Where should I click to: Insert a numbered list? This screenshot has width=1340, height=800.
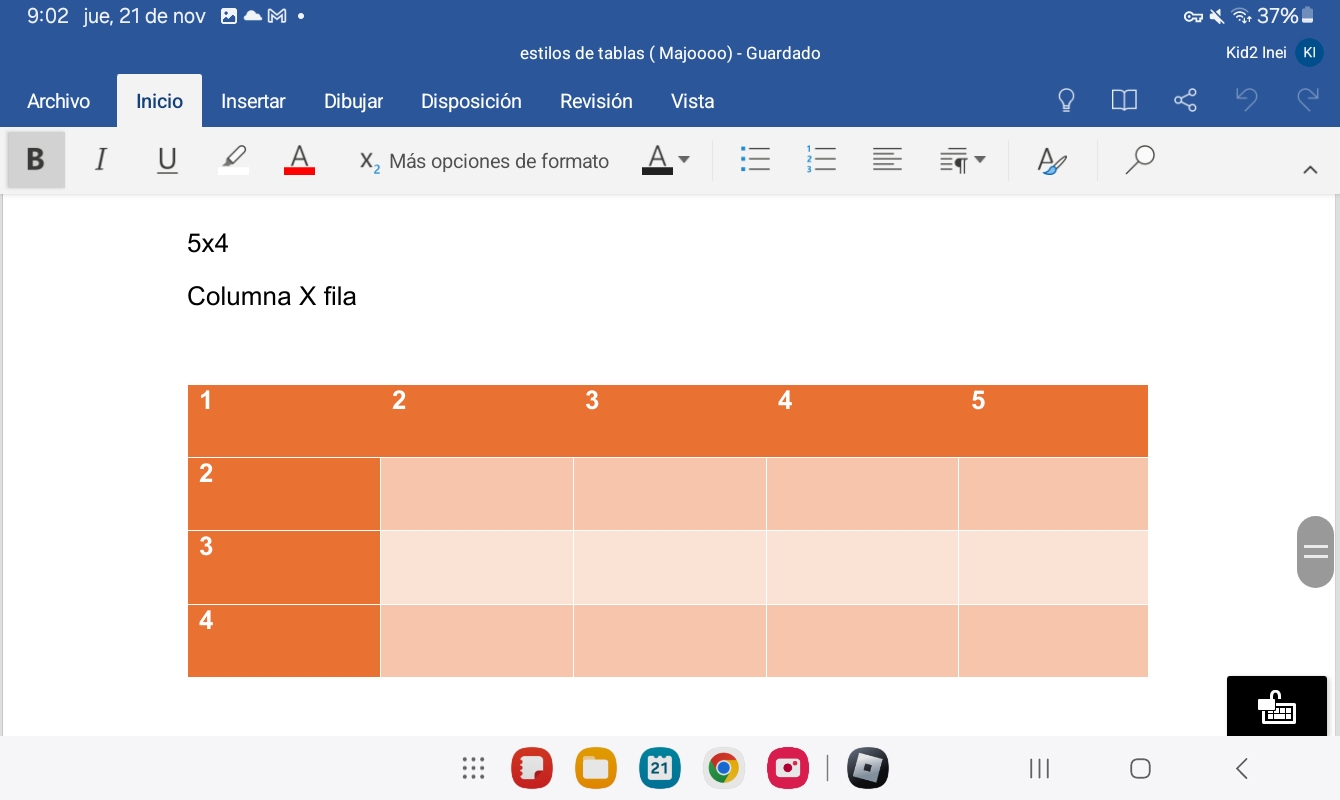pyautogui.click(x=821, y=160)
